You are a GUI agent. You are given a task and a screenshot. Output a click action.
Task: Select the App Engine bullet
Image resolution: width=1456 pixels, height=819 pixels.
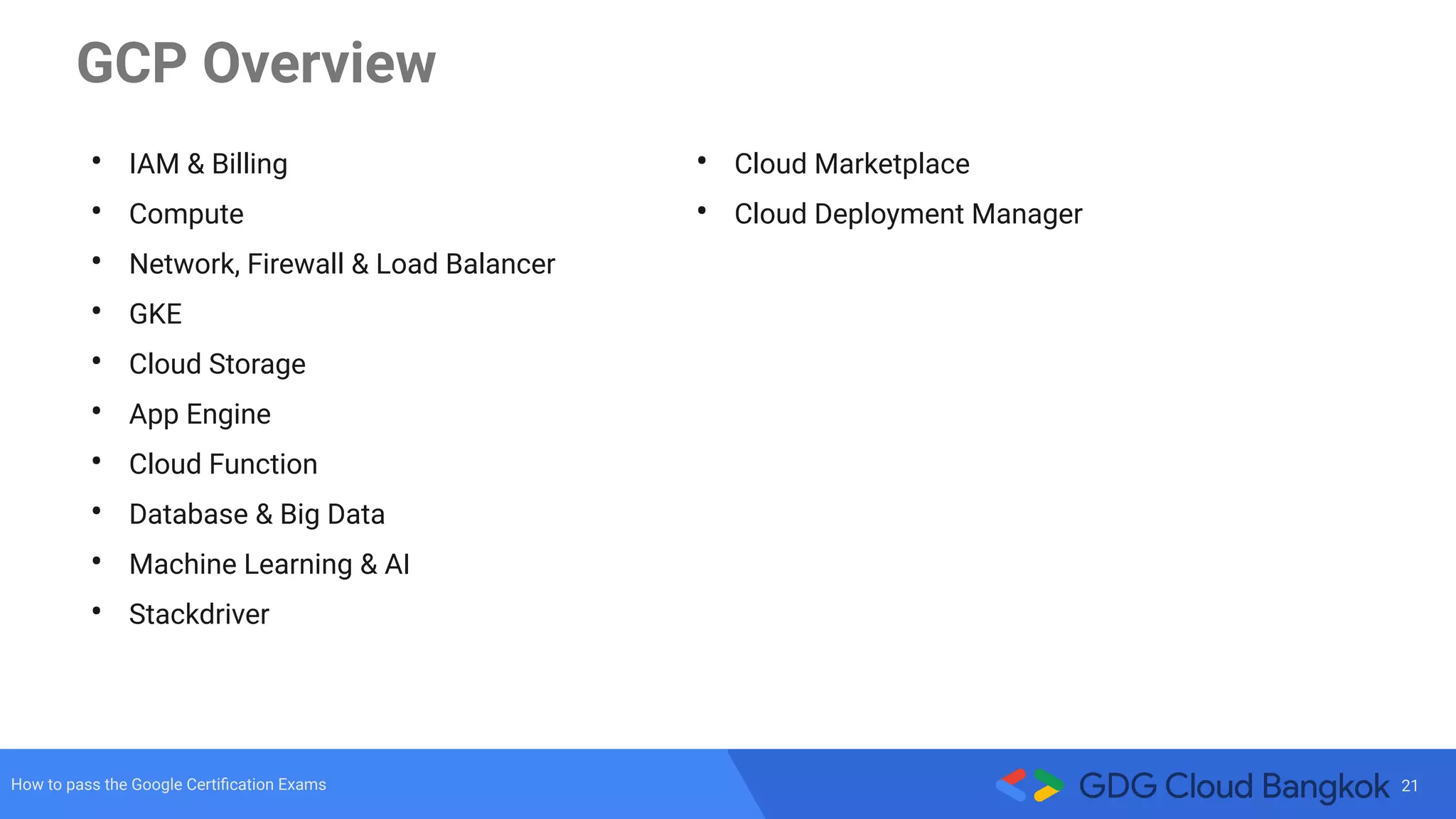pos(200,414)
